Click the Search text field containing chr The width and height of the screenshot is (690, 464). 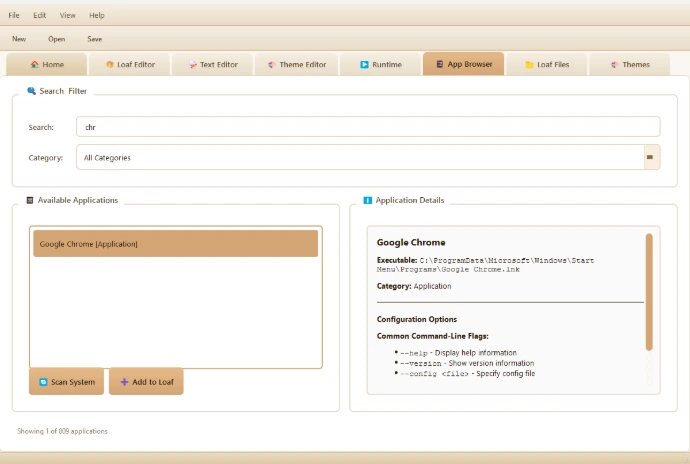pos(368,127)
